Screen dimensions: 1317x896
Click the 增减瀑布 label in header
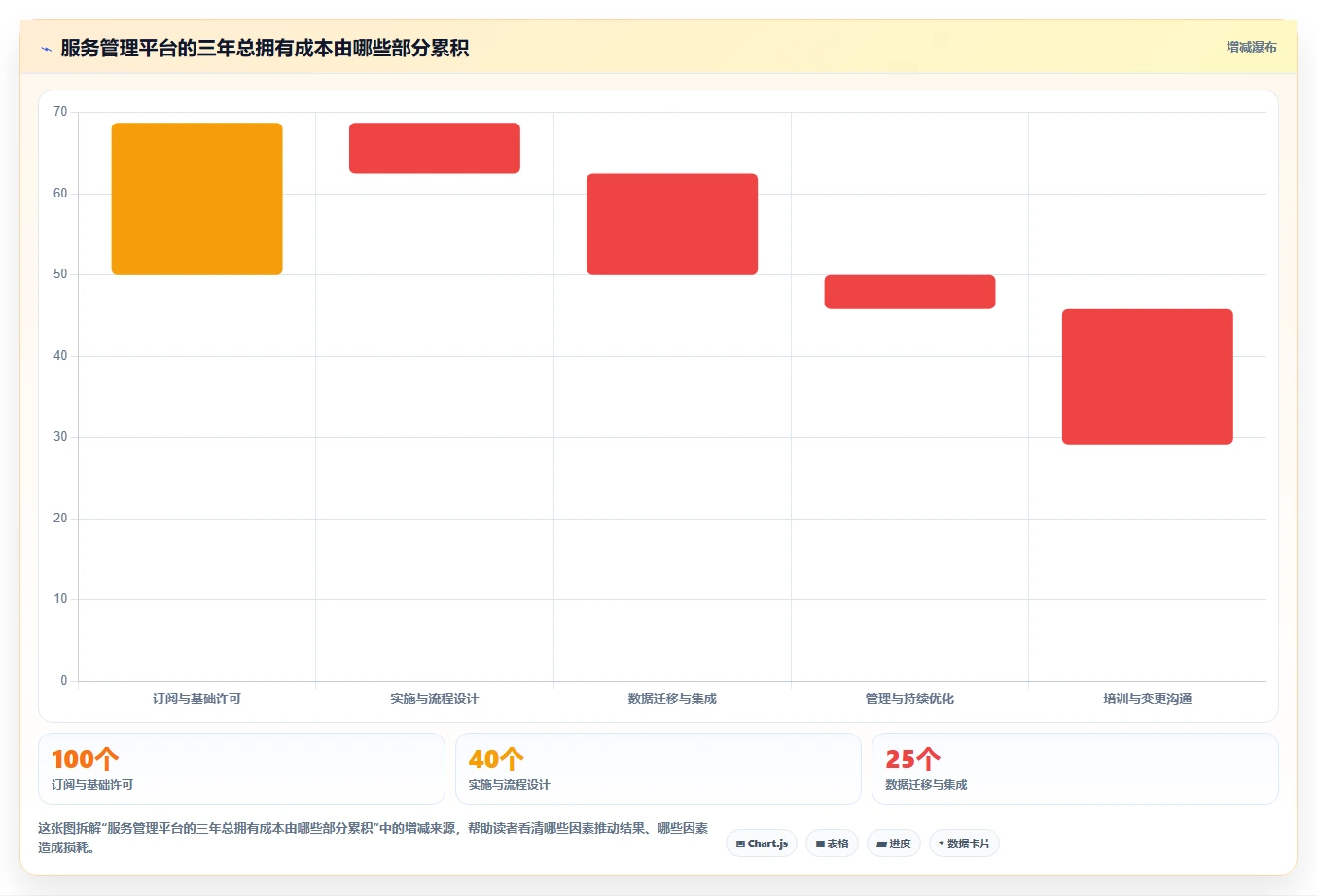1251,47
